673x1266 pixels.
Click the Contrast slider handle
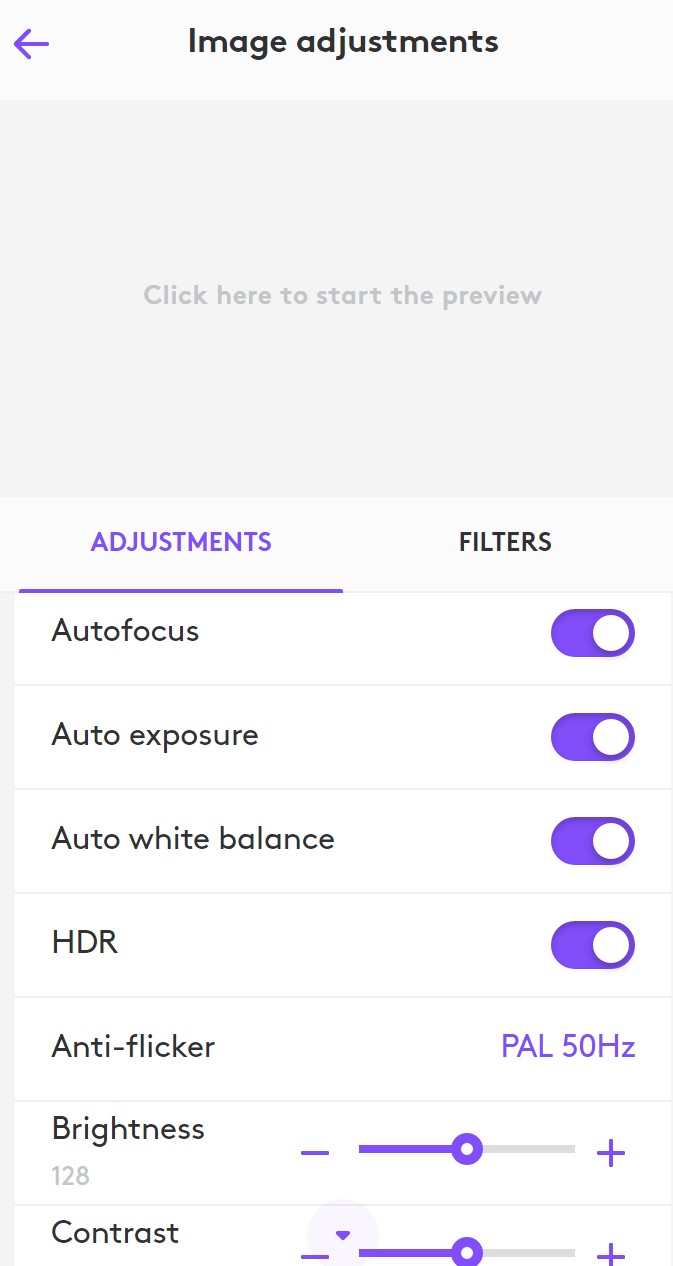point(464,1252)
